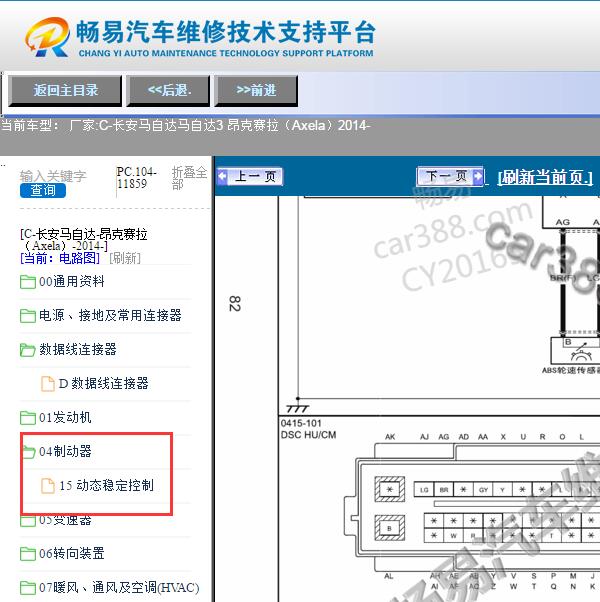Expand the 00通用资料 folder

pos(71,281)
